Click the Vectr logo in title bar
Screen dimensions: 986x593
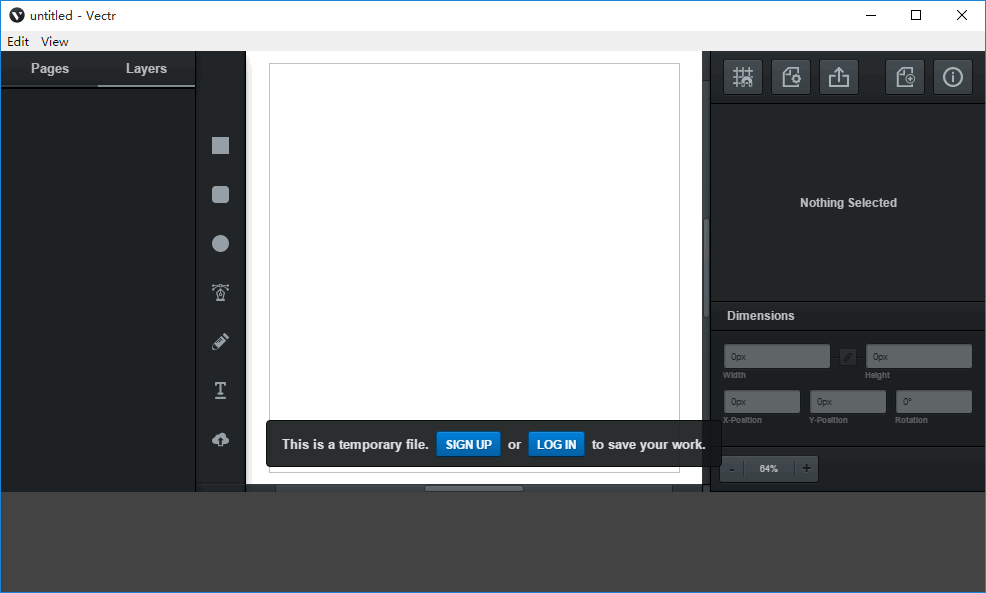(16, 15)
